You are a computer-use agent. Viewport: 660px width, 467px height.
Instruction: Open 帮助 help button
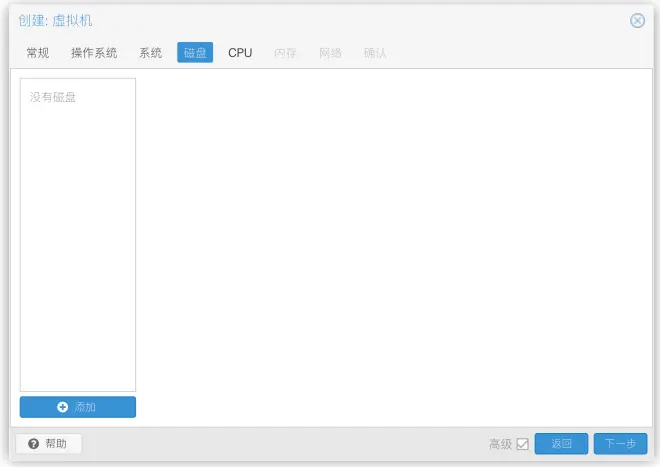click(x=48, y=443)
